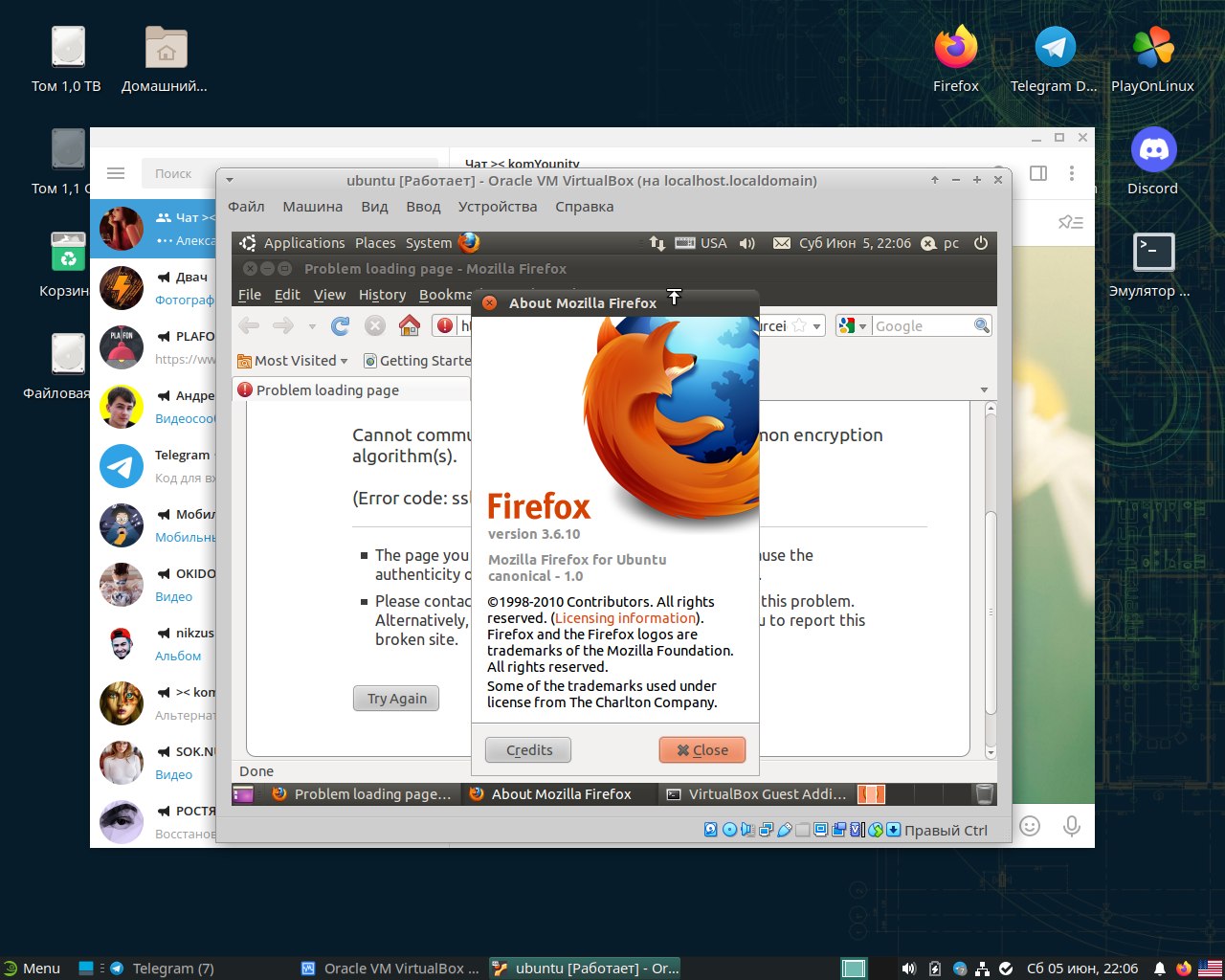Reload the page in guest Firefox
This screenshot has height=980, width=1225.
pyautogui.click(x=340, y=326)
